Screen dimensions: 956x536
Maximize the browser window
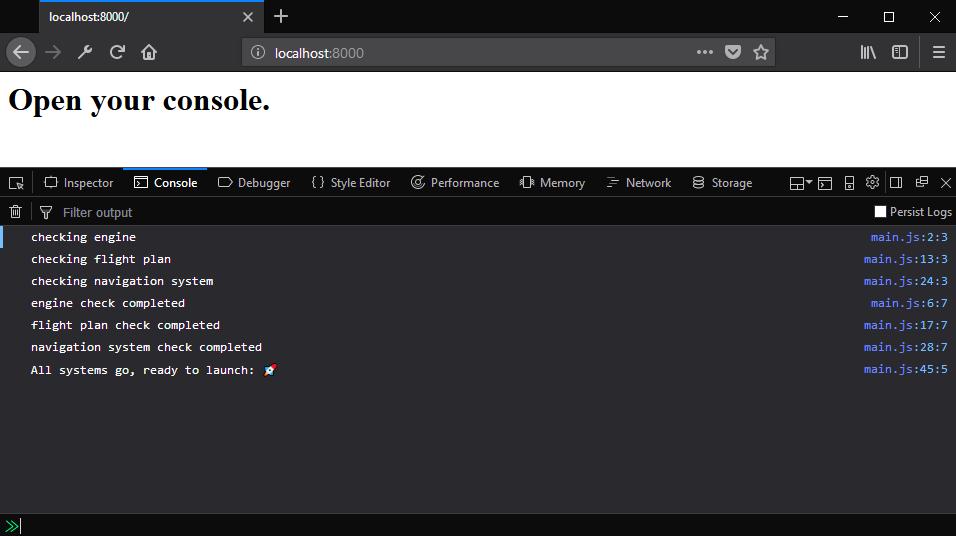click(x=889, y=16)
